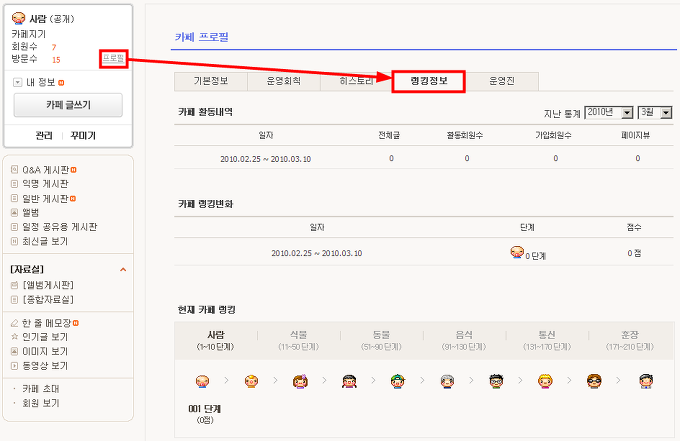Open 앨범 board
The image size is (680, 441).
pos(31,212)
